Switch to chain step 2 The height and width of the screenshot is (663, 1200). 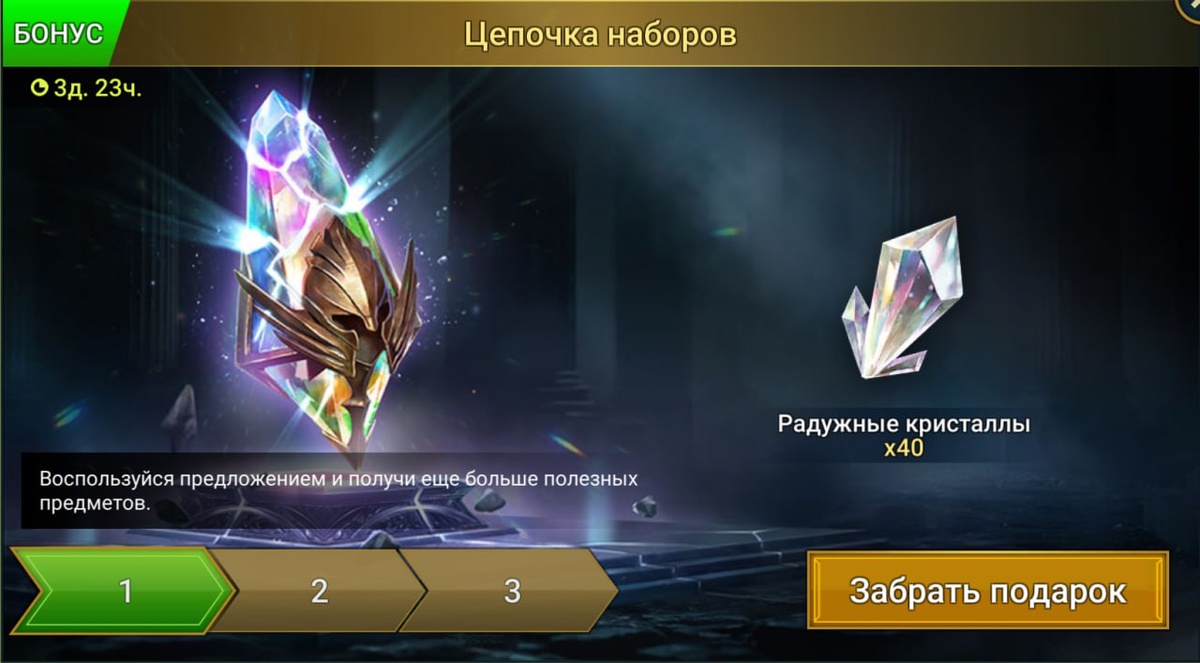(x=319, y=591)
